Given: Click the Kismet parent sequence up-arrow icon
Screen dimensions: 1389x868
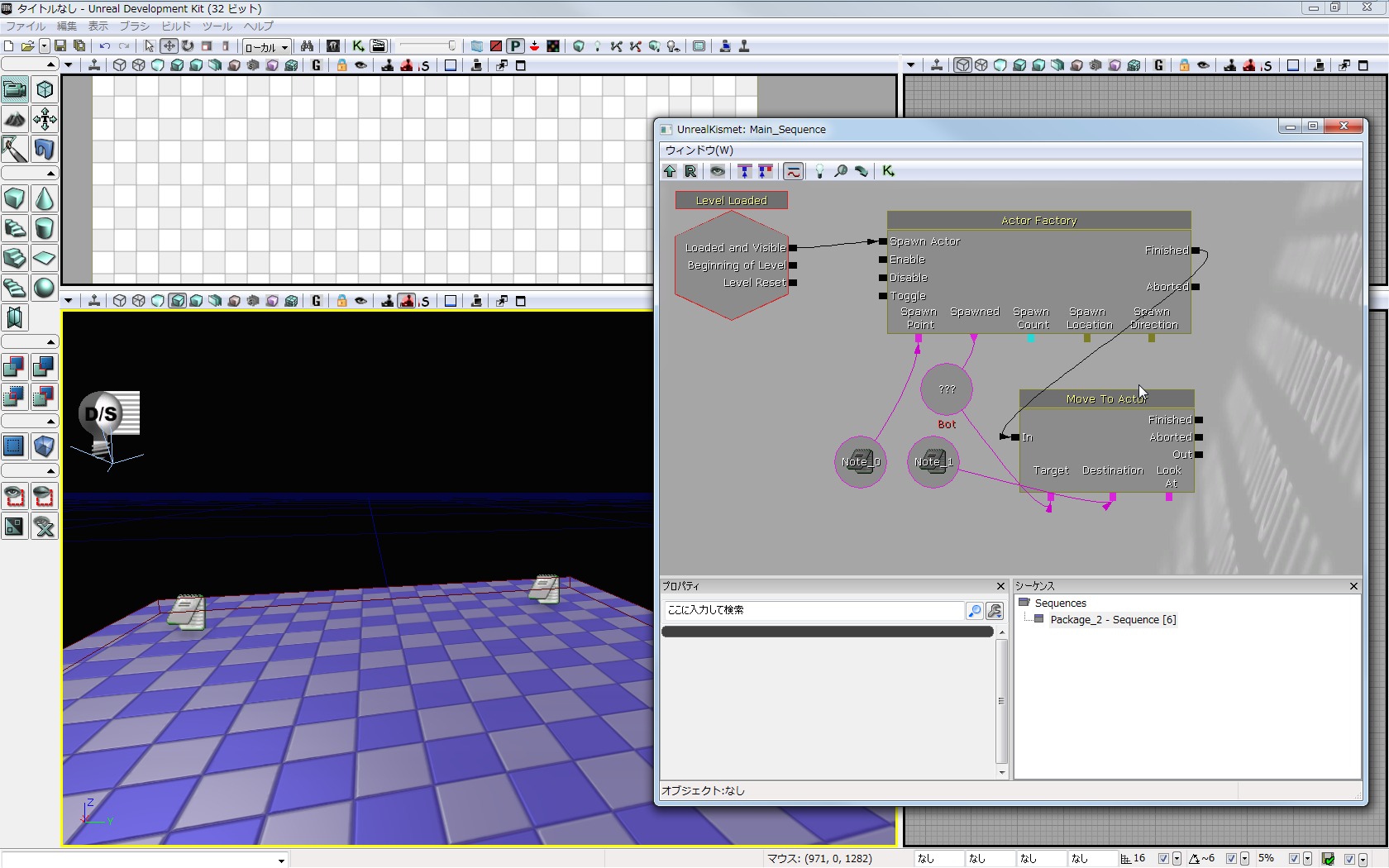Looking at the screenshot, I should 670,171.
